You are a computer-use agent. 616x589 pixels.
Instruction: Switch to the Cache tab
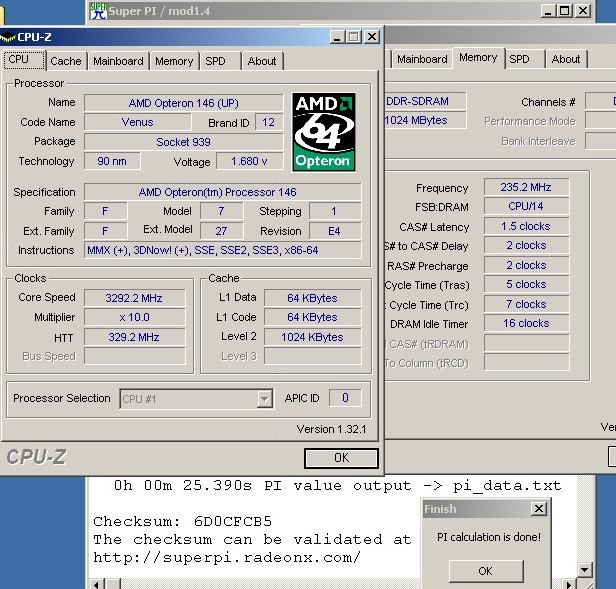[x=66, y=61]
